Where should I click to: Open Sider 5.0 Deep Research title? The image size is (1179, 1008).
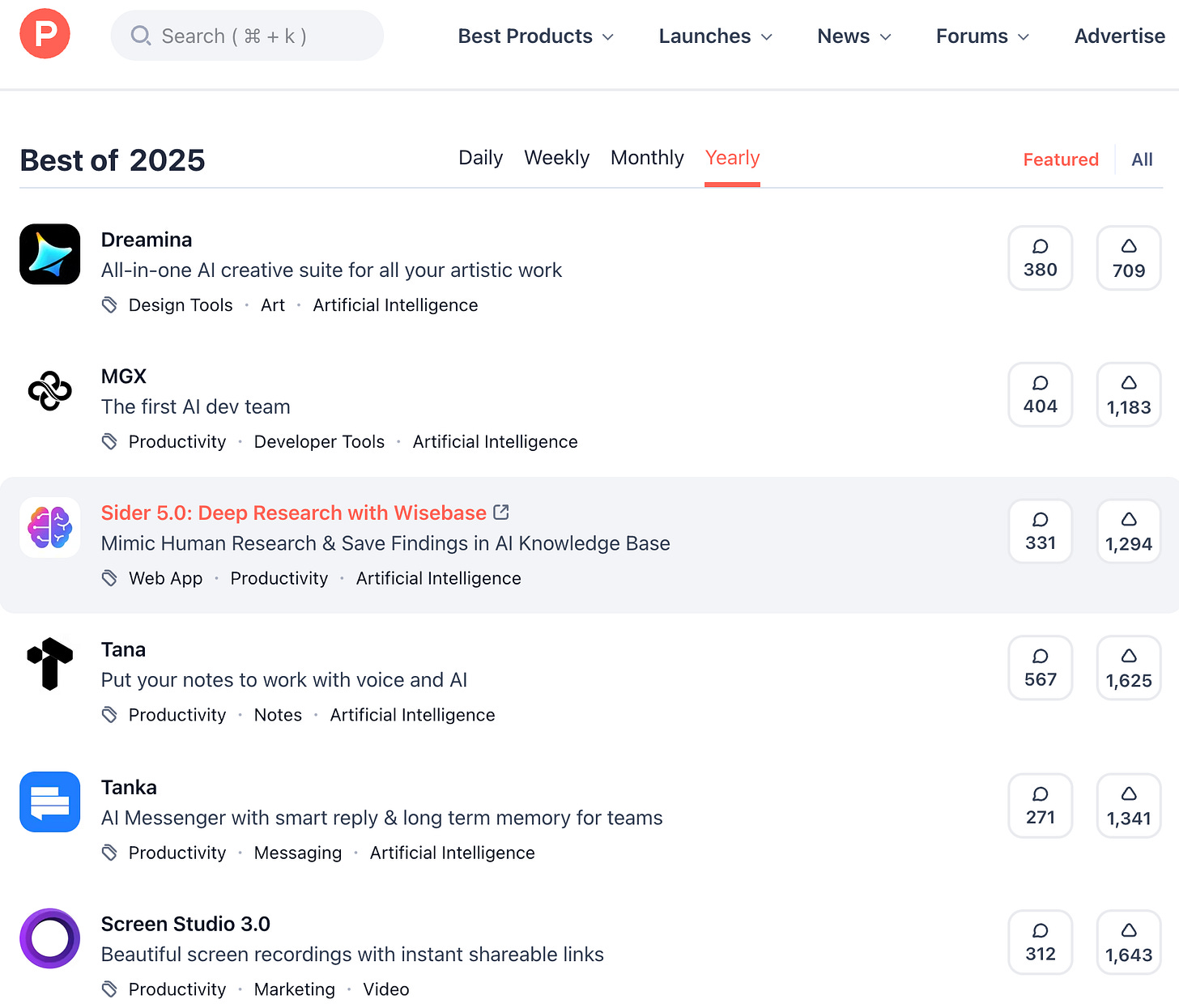(294, 513)
